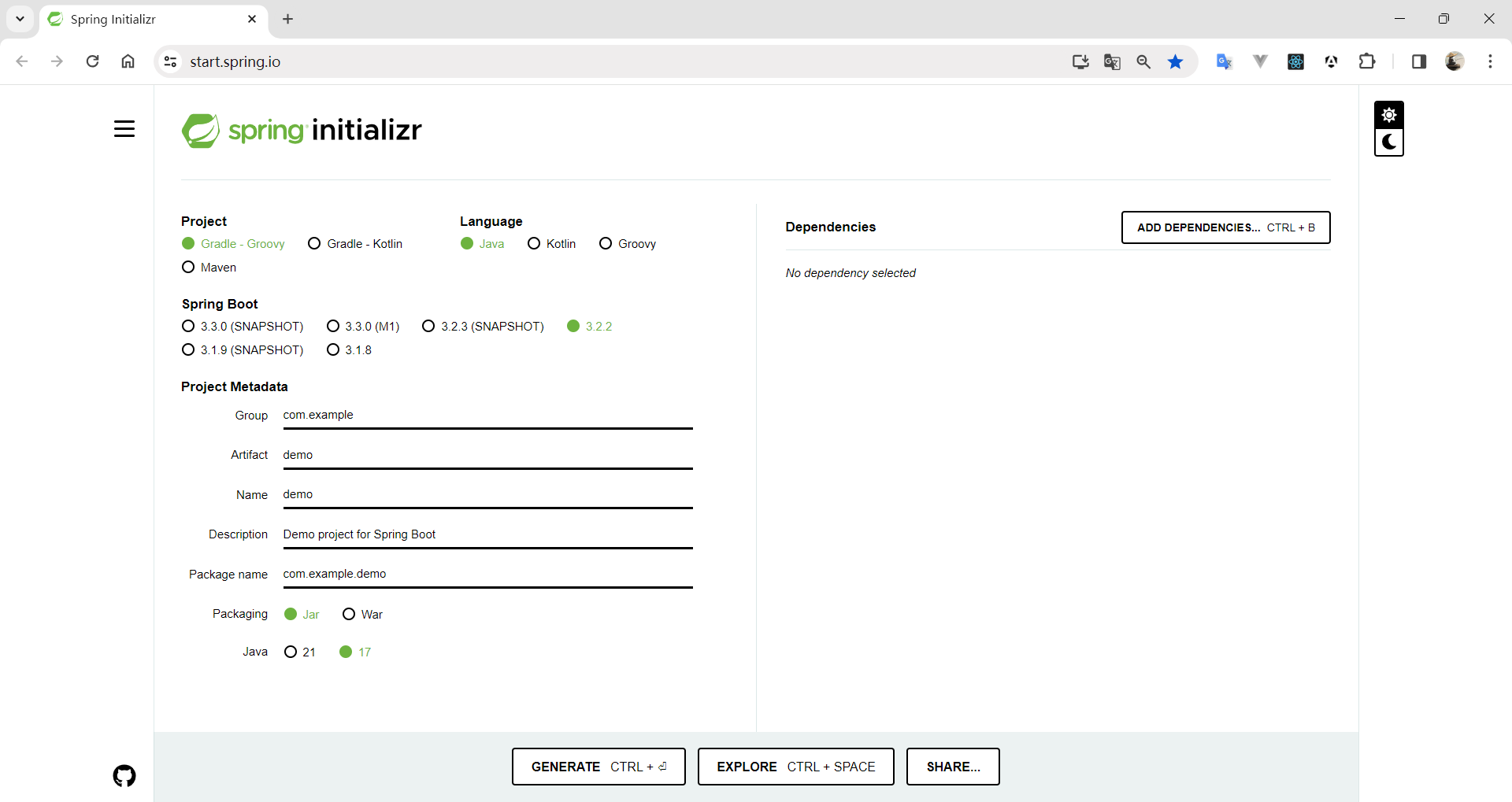Expand the tab search dropdown arrow
This screenshot has width=1512, height=802.
point(20,19)
